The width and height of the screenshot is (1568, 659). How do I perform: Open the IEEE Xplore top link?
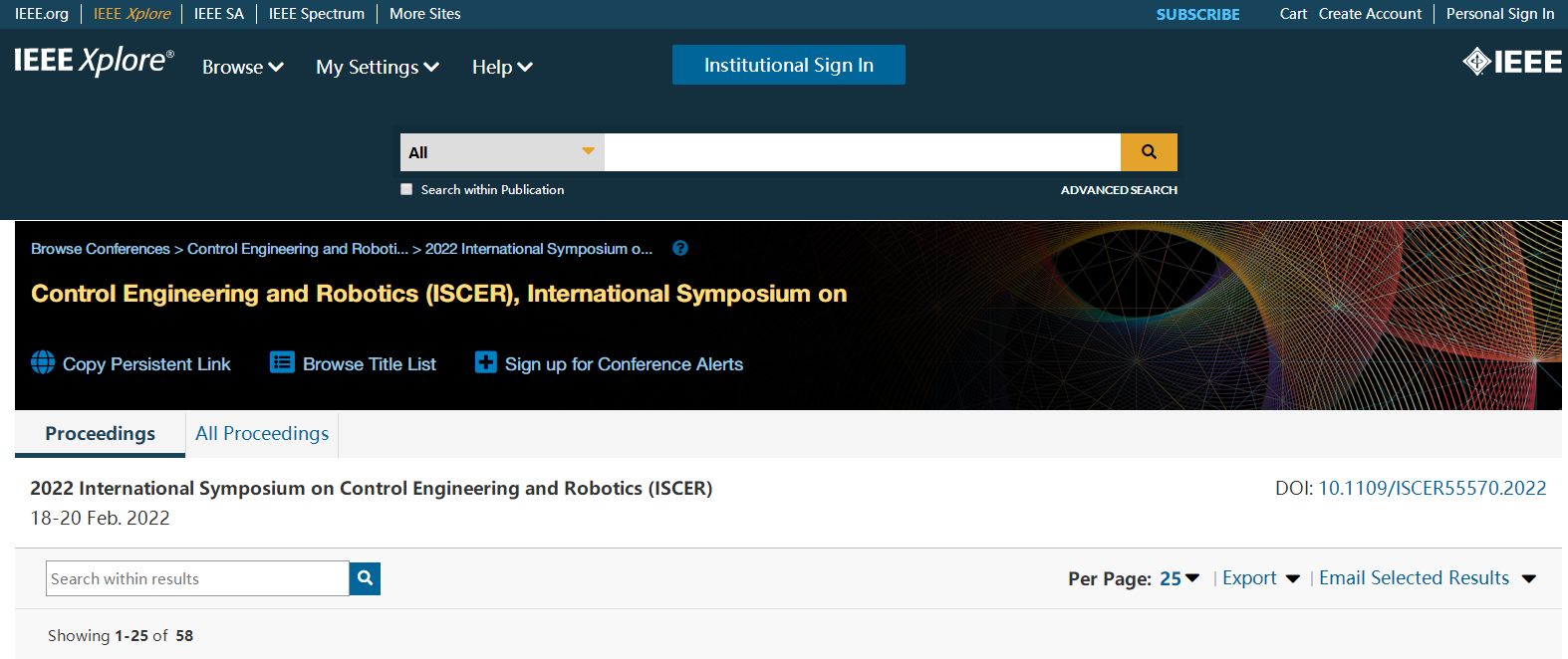click(x=131, y=14)
